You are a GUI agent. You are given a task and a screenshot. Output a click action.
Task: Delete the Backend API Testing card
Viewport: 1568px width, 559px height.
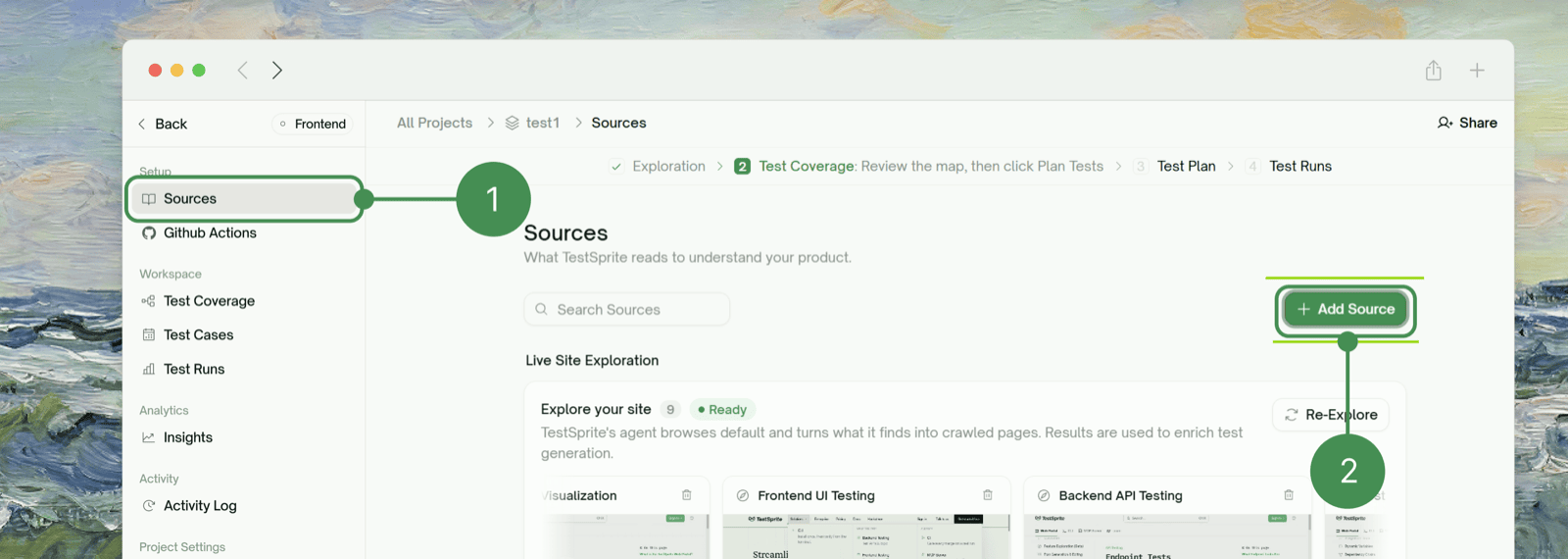tap(1289, 495)
